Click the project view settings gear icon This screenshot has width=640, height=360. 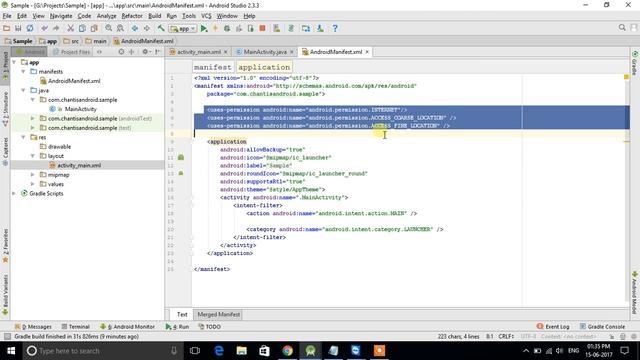(145, 52)
